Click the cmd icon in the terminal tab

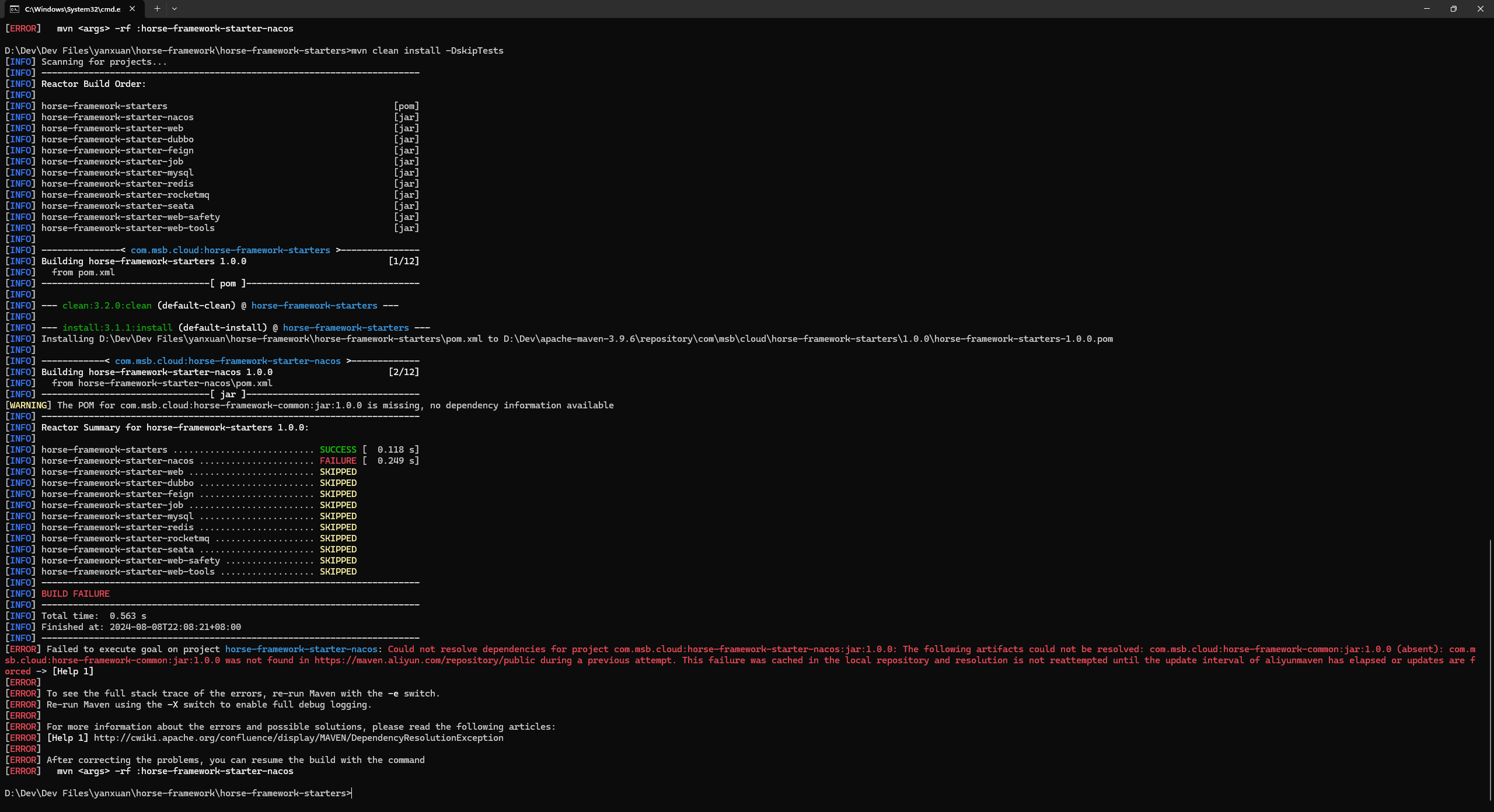click(15, 9)
